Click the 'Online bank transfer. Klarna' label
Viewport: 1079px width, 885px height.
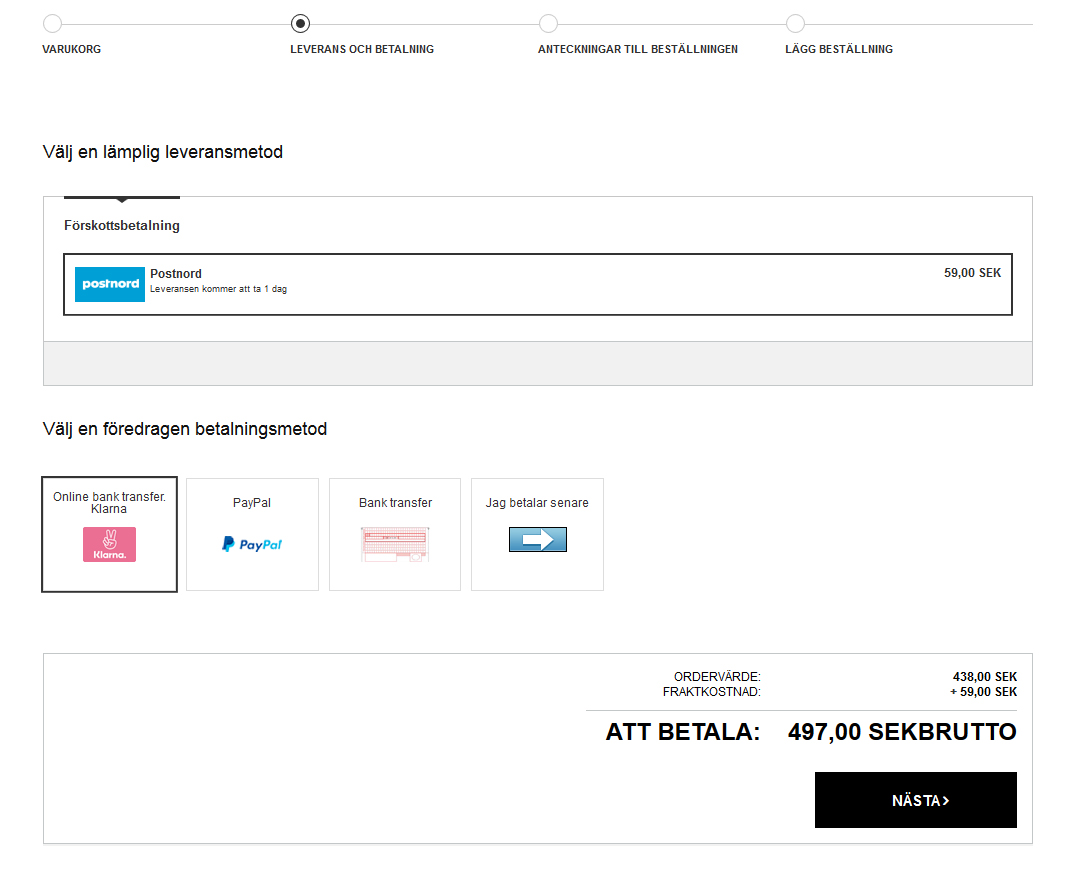(109, 503)
